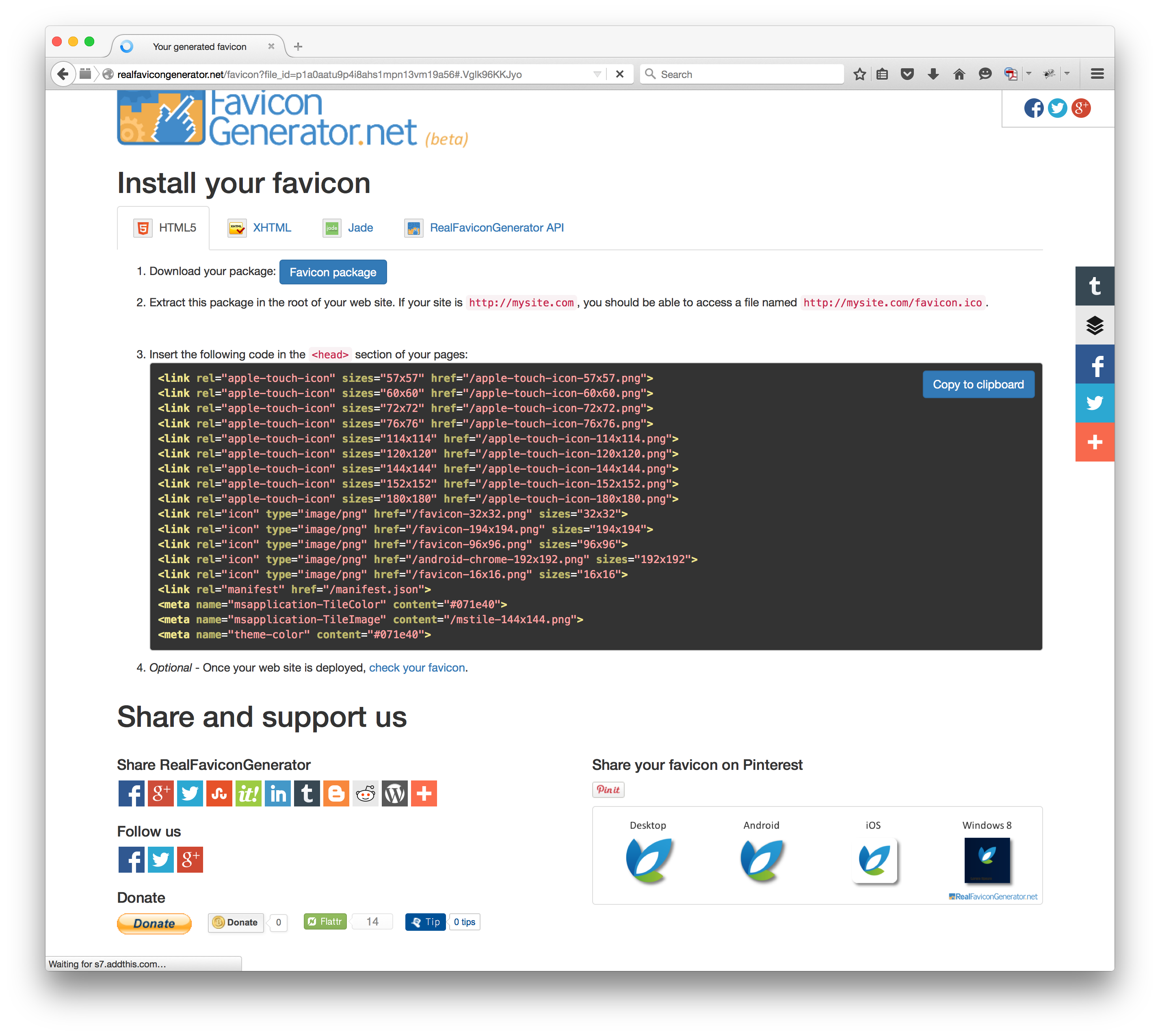Image resolution: width=1160 pixels, height=1036 pixels.
Task: Click Copy to clipboard on the code block
Action: pos(978,384)
